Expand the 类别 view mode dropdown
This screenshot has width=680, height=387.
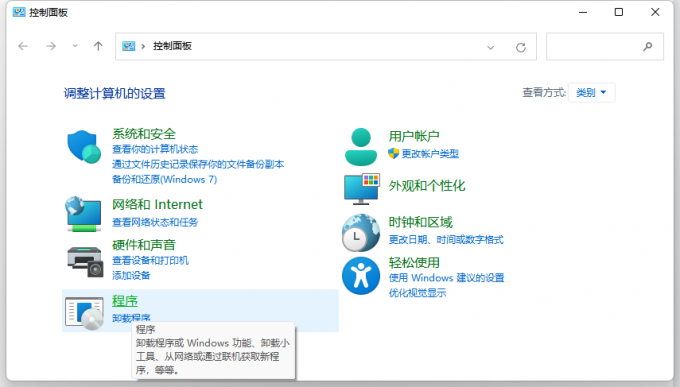[591, 92]
